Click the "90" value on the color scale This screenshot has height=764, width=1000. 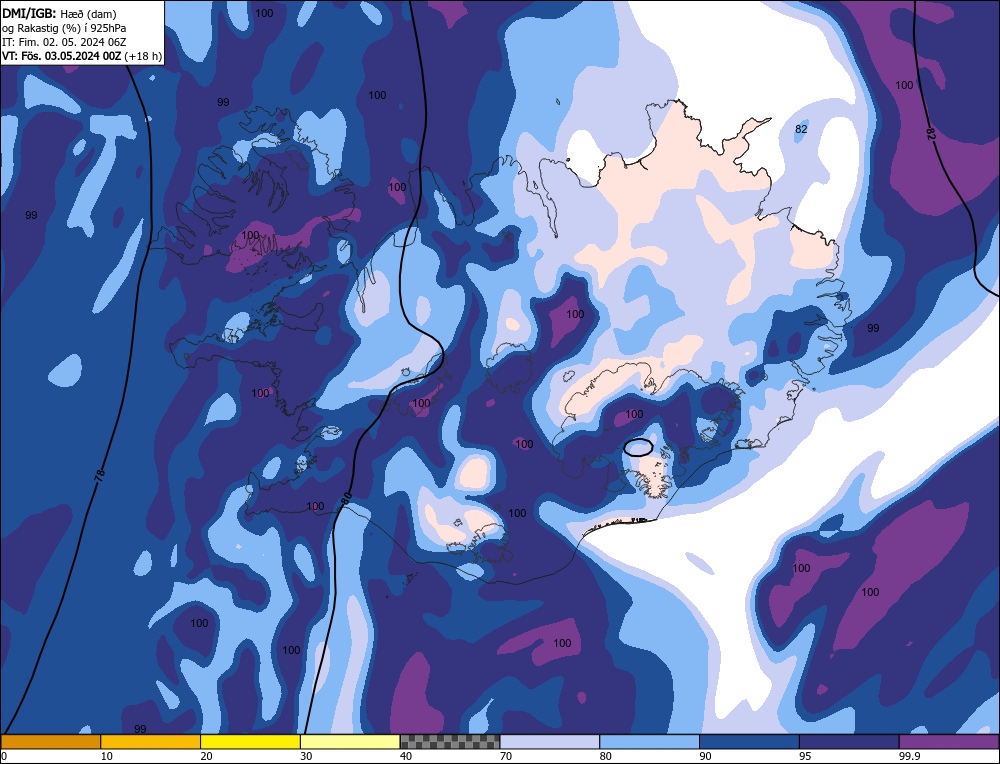pos(705,756)
